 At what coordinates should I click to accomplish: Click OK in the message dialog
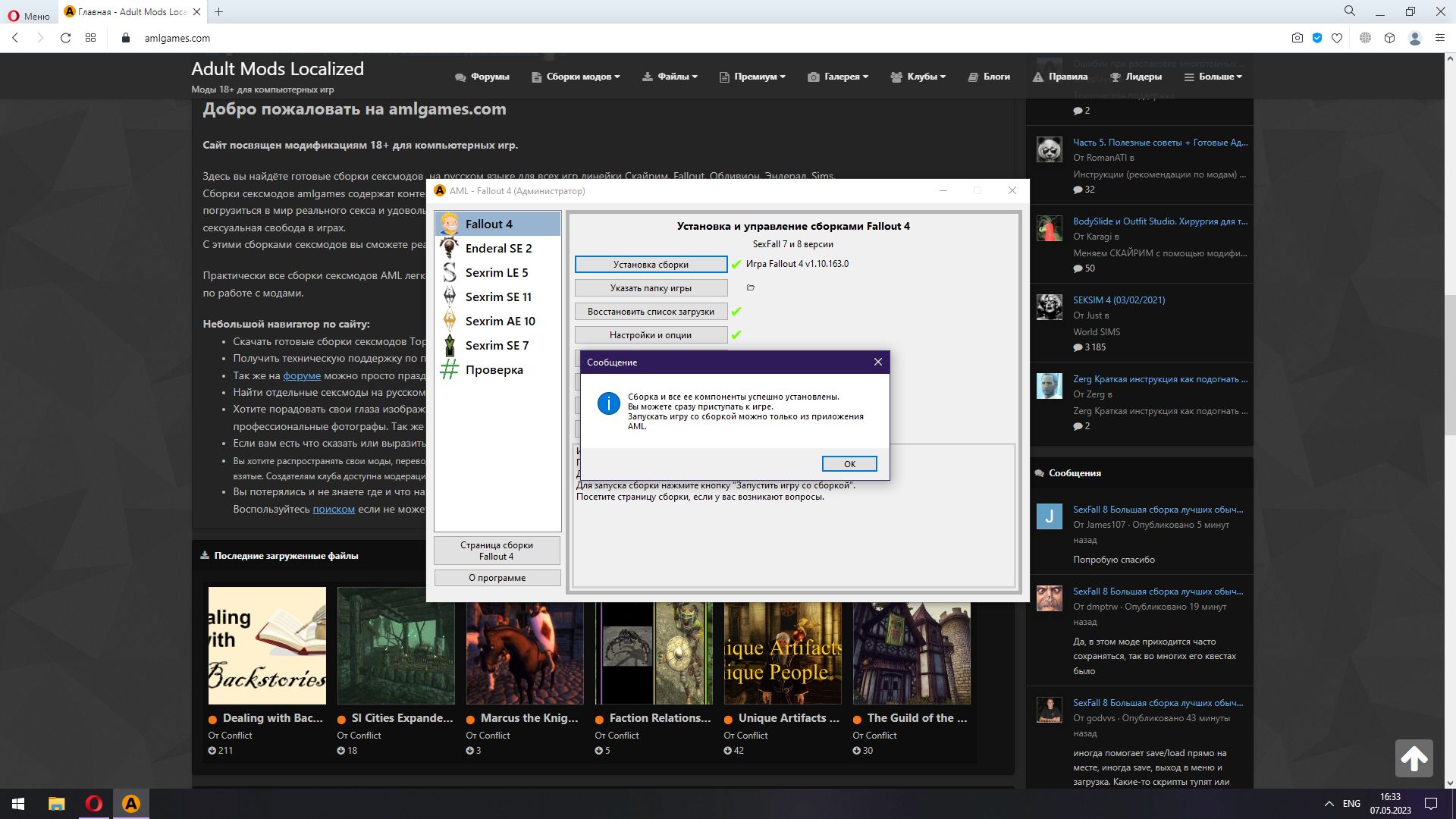click(849, 463)
